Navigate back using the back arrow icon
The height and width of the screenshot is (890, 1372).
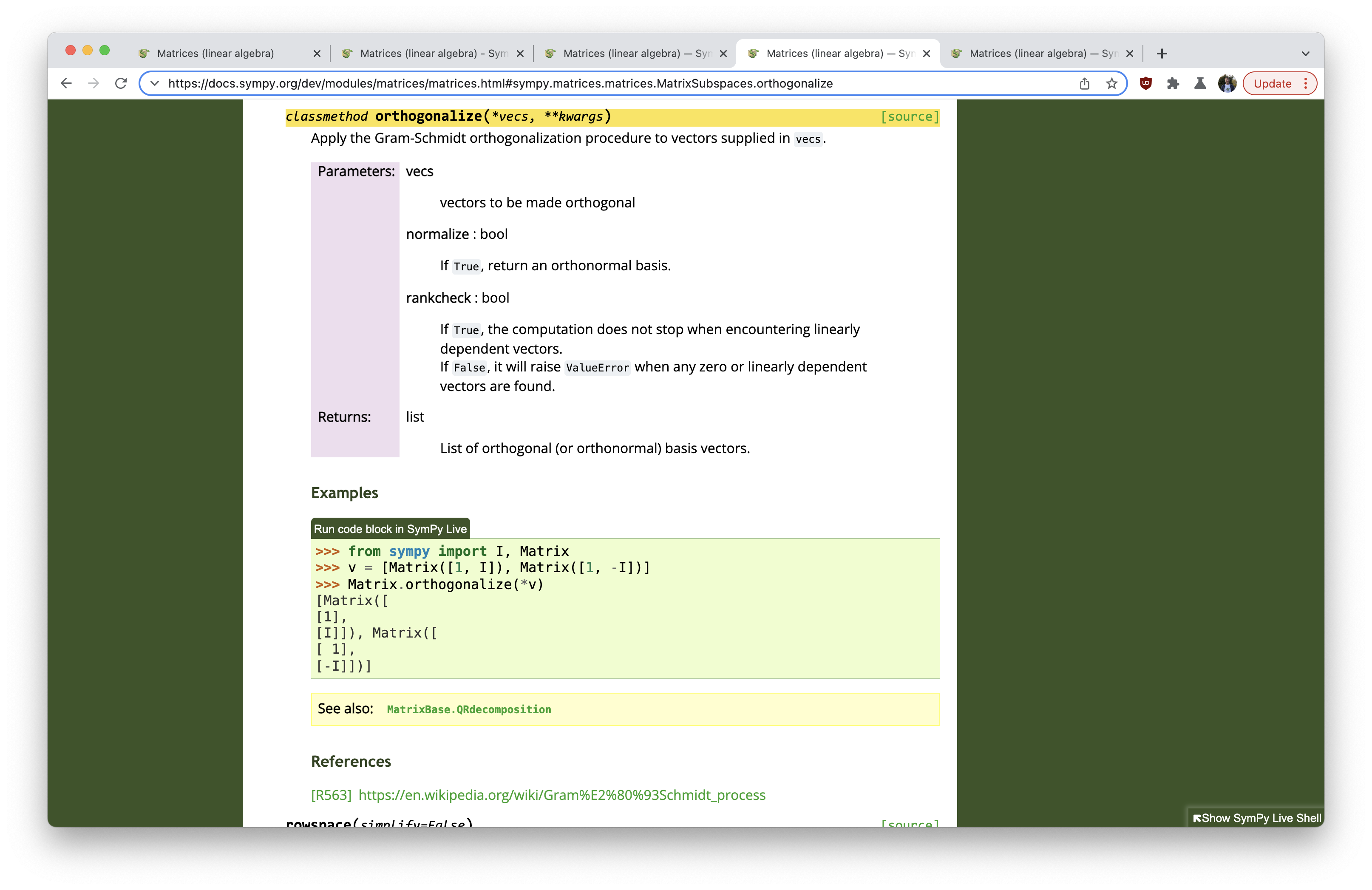66,83
